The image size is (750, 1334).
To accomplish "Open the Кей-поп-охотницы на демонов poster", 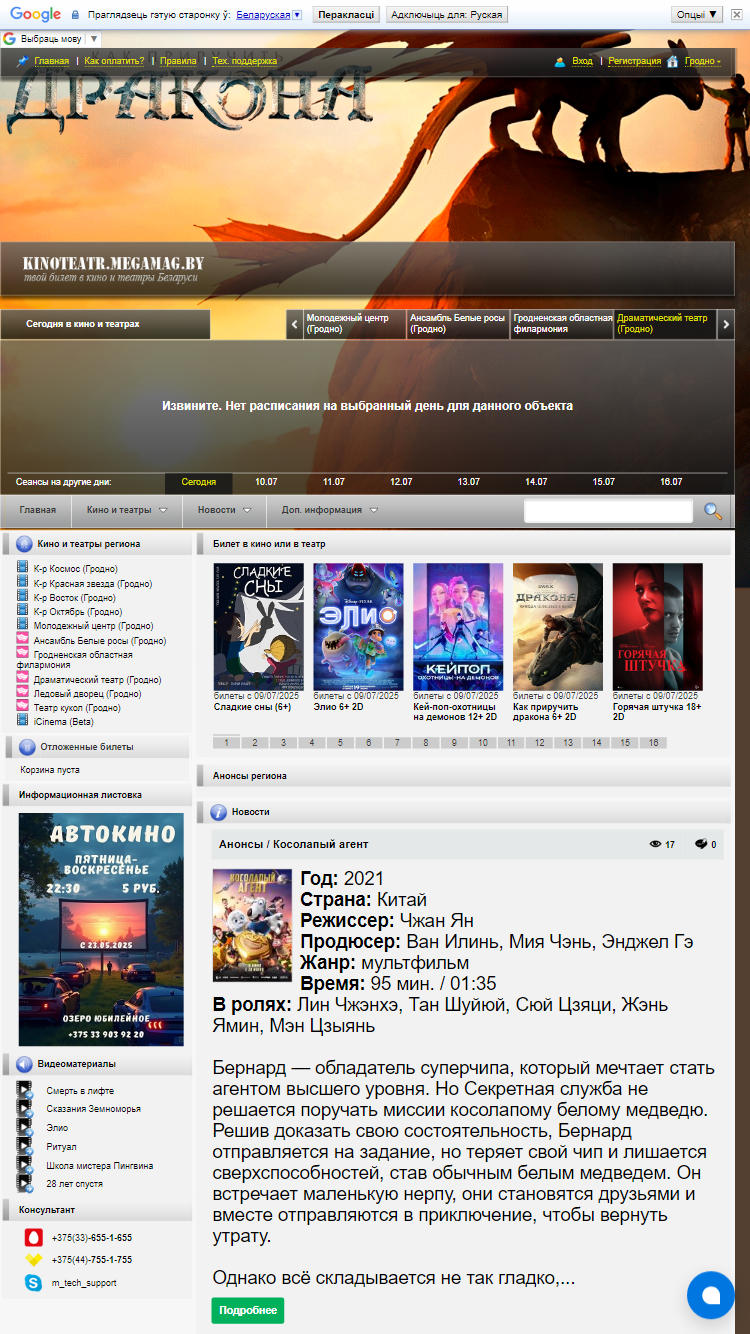I will pos(458,627).
